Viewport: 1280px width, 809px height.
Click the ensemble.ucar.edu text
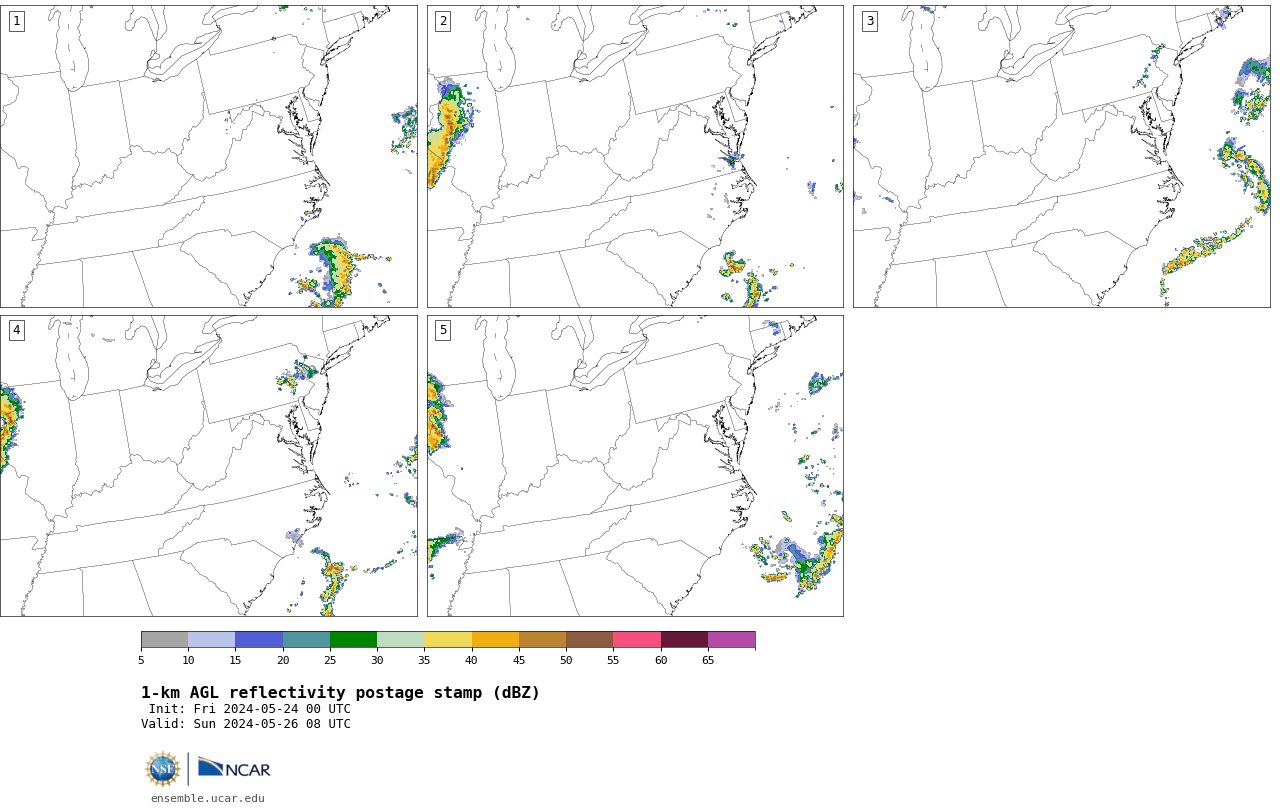click(x=208, y=798)
